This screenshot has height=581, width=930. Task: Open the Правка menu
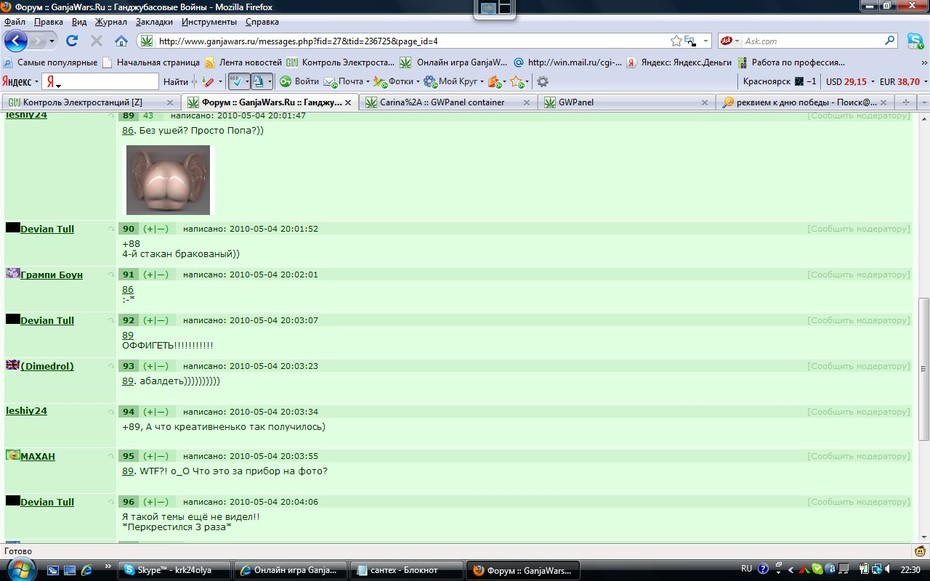point(48,22)
